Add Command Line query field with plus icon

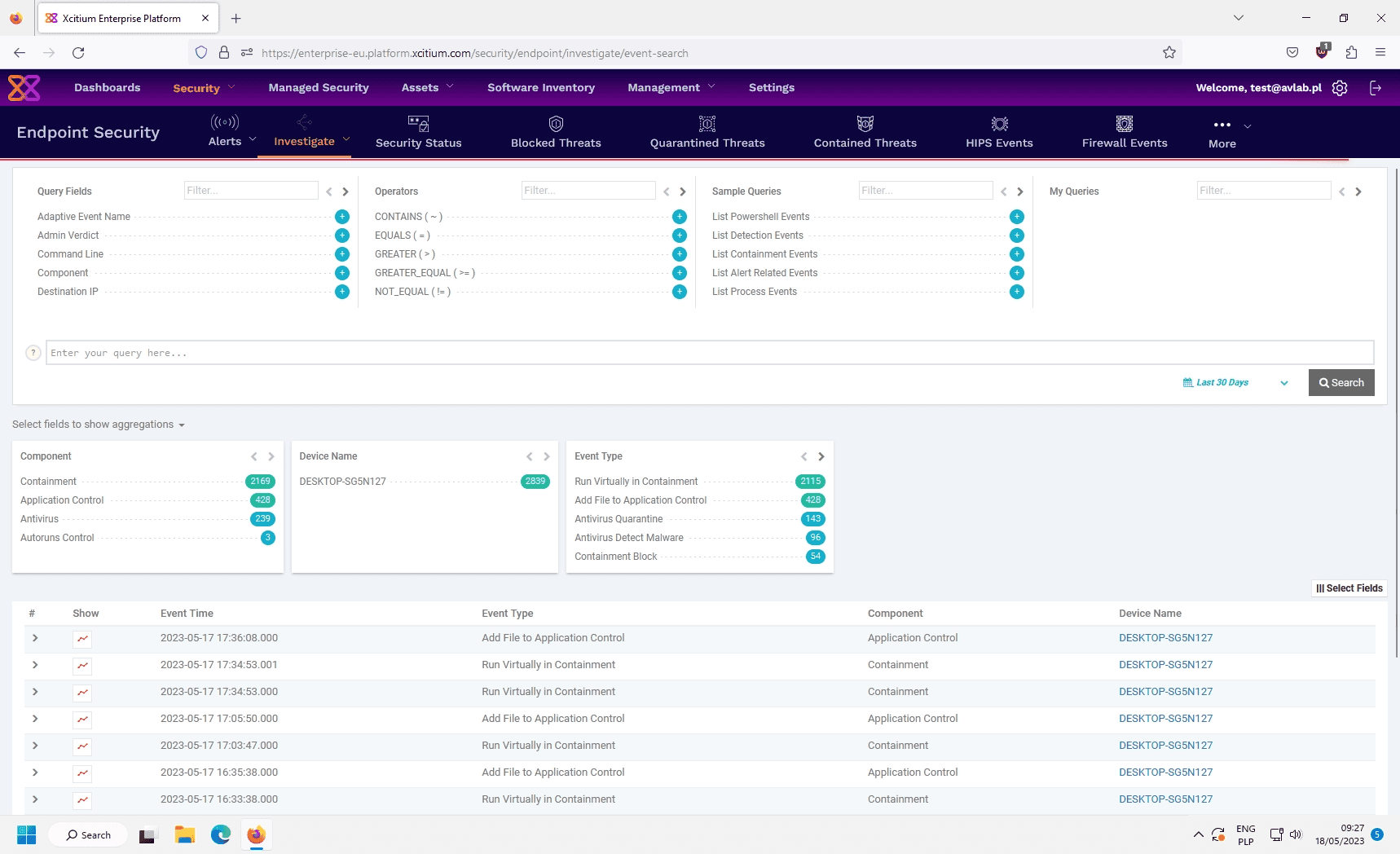pyautogui.click(x=341, y=253)
